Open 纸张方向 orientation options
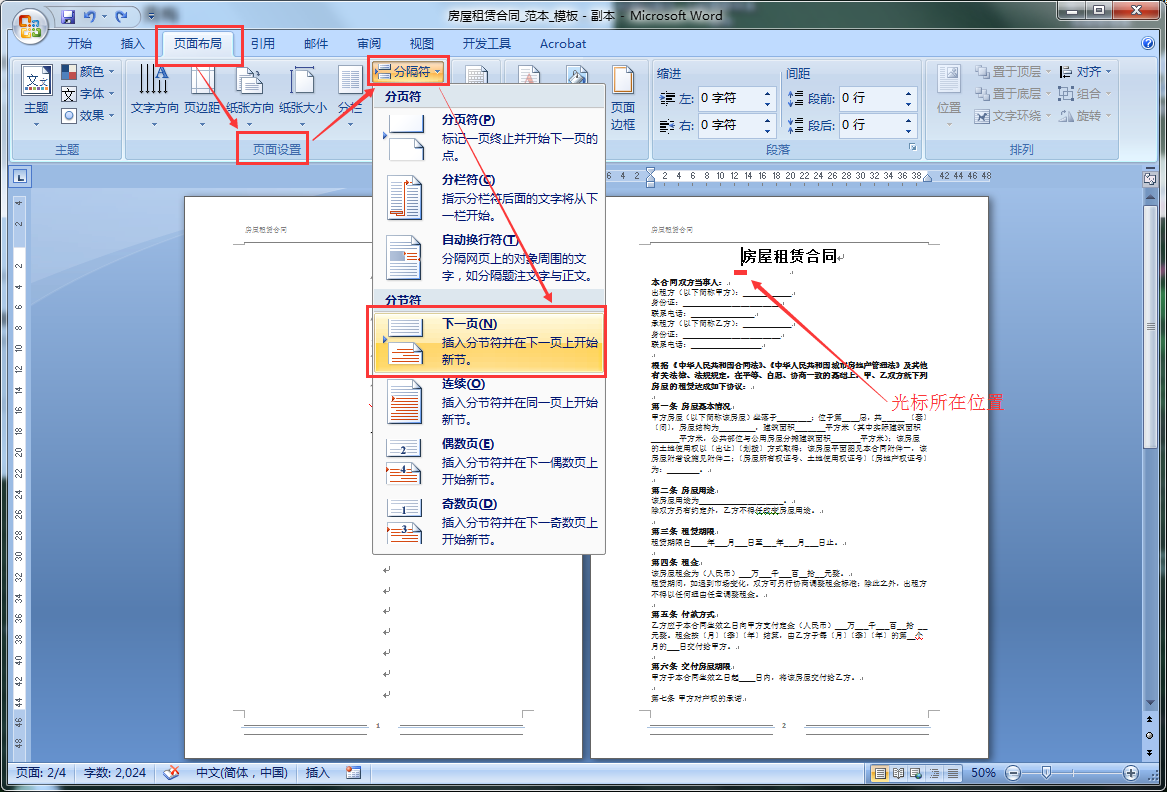 [250, 95]
